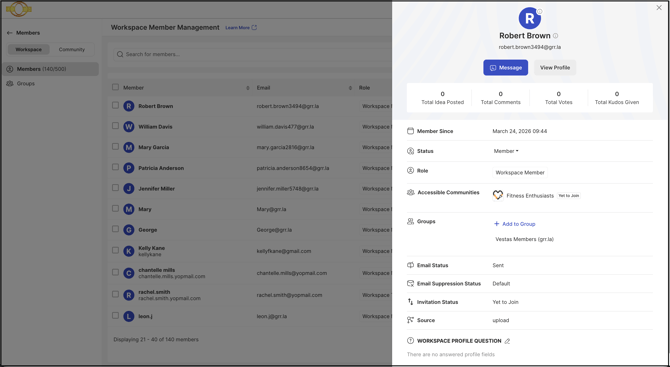Click the Mary@grr.la email cell
Viewport: 670px width, 367px height.
(271, 209)
